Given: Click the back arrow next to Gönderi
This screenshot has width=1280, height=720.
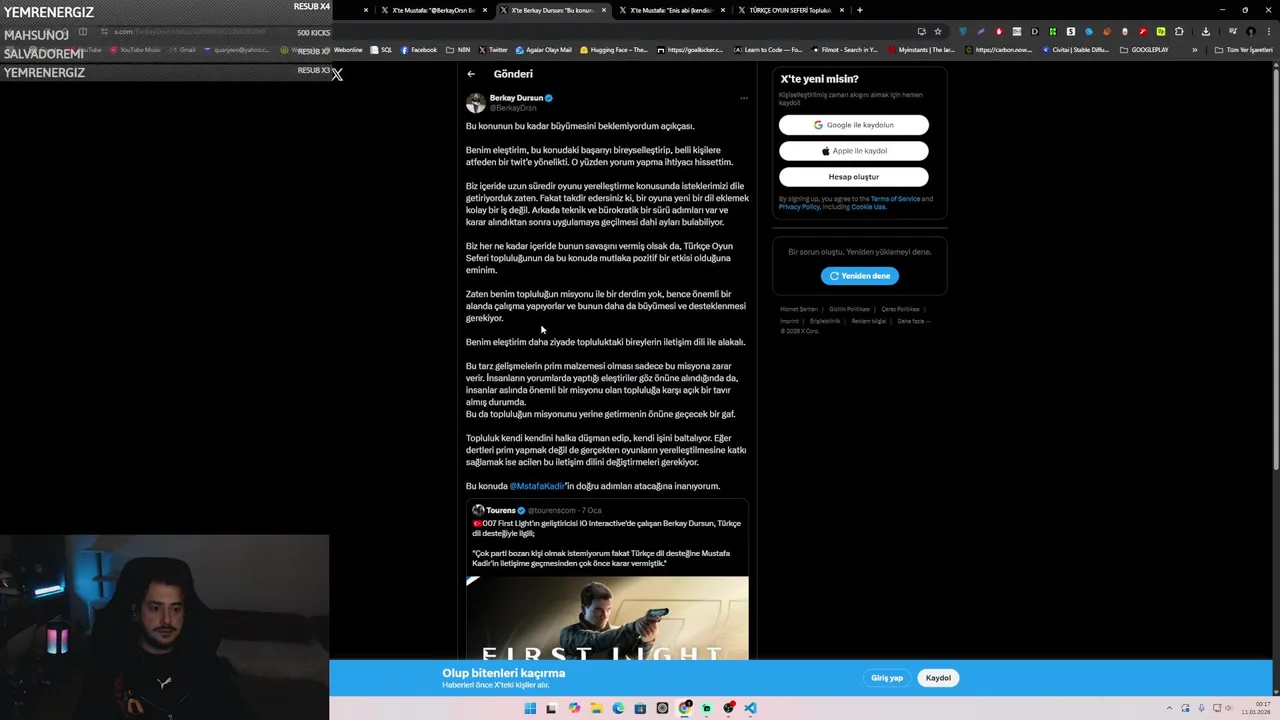Looking at the screenshot, I should point(471,74).
